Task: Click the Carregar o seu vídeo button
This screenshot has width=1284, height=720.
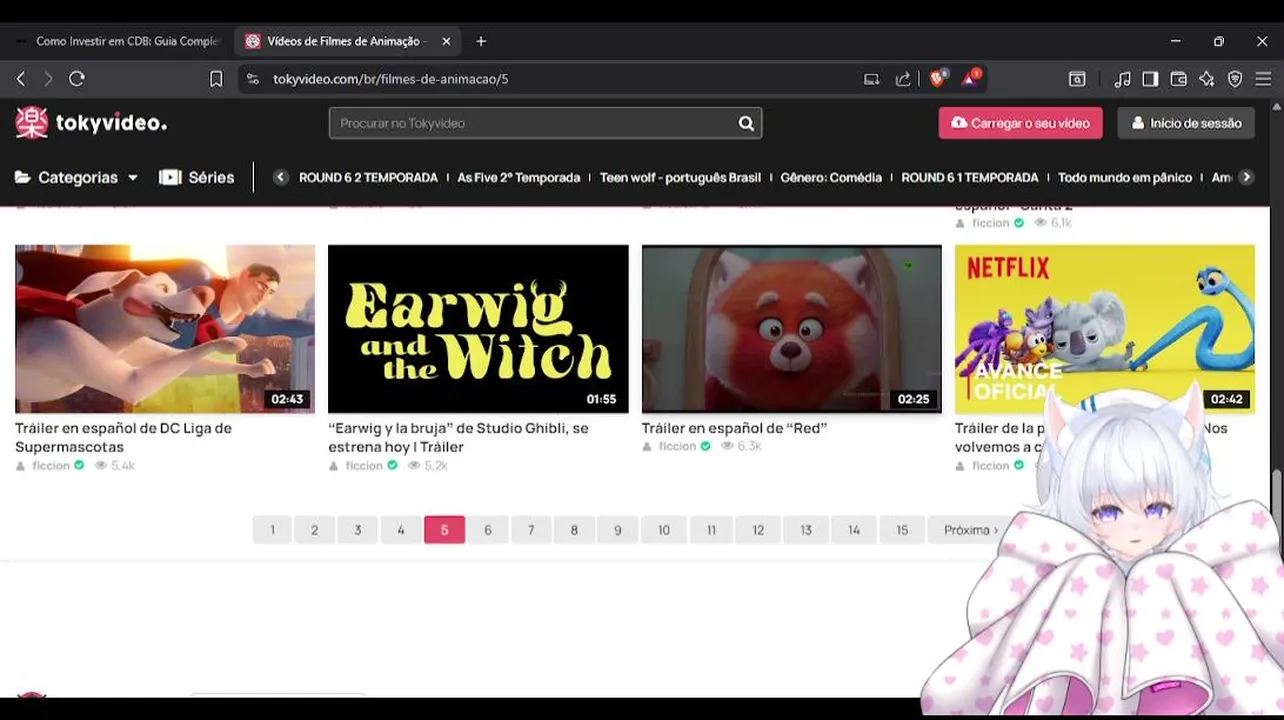Action: coord(1020,123)
